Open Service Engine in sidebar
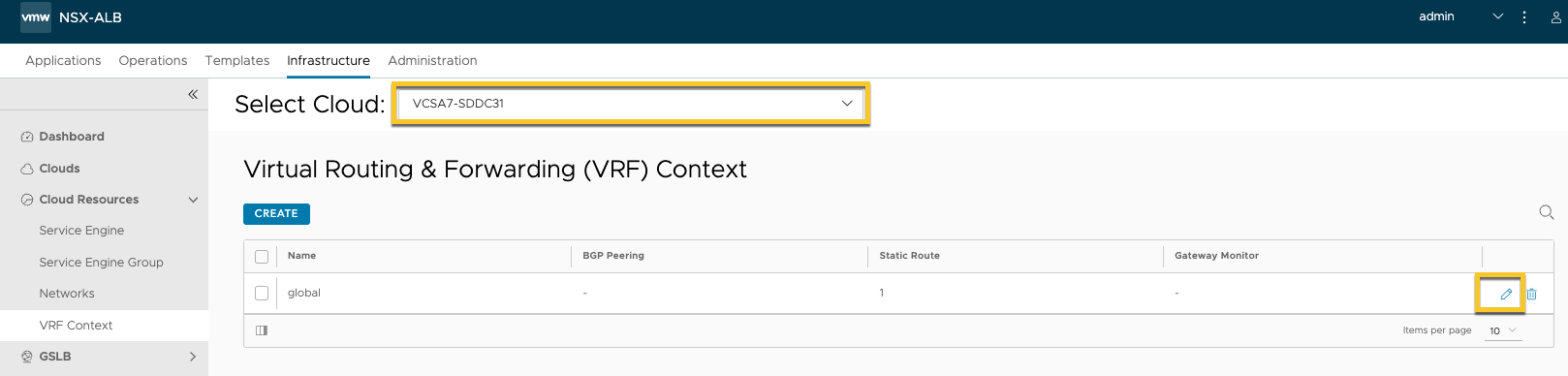Screen dimensions: 1568x376 (x=81, y=231)
